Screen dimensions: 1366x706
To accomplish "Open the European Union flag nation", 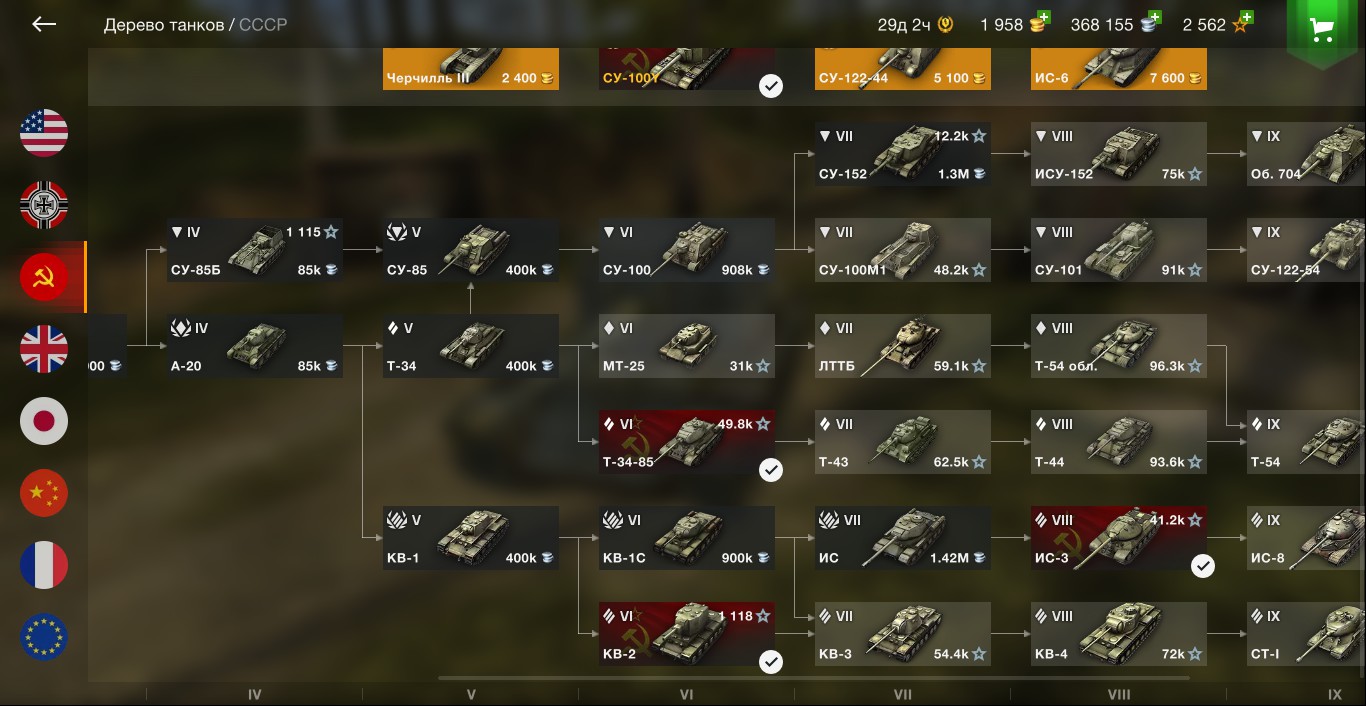I will coord(44,637).
